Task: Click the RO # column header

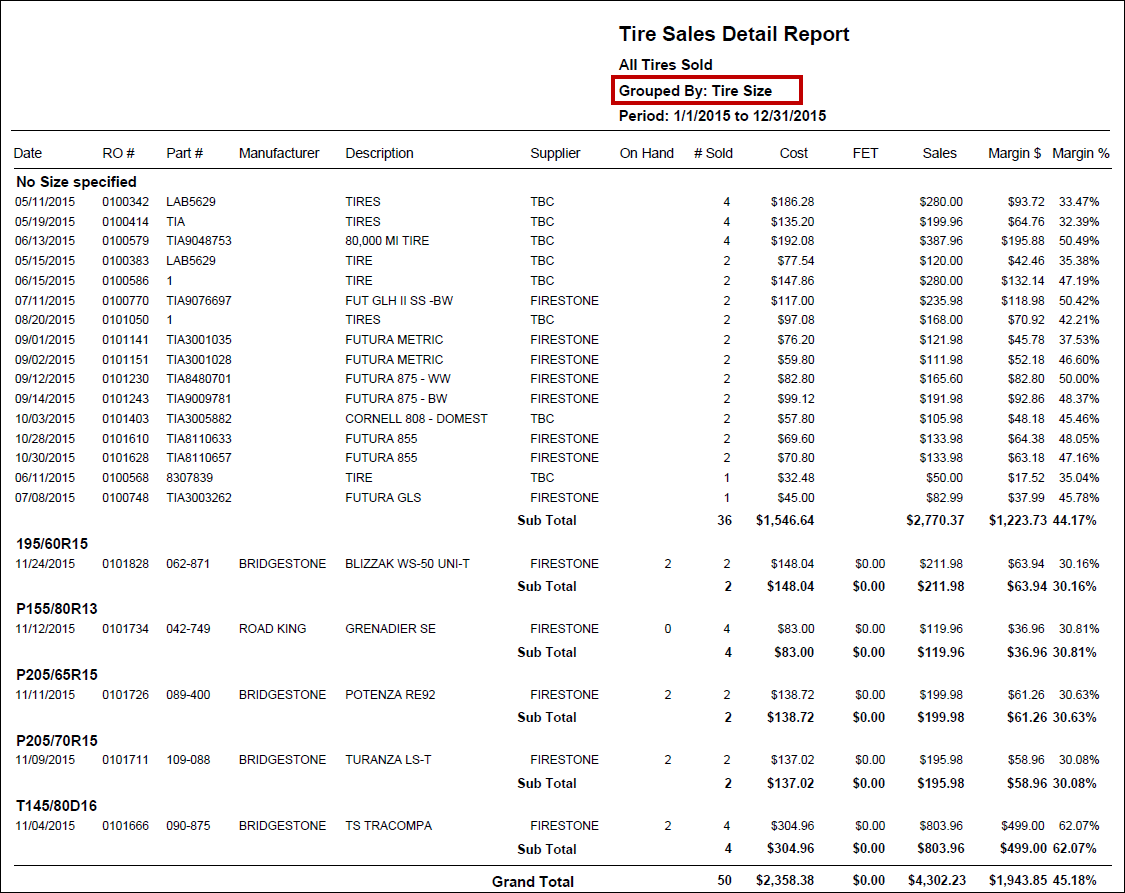Action: [118, 153]
